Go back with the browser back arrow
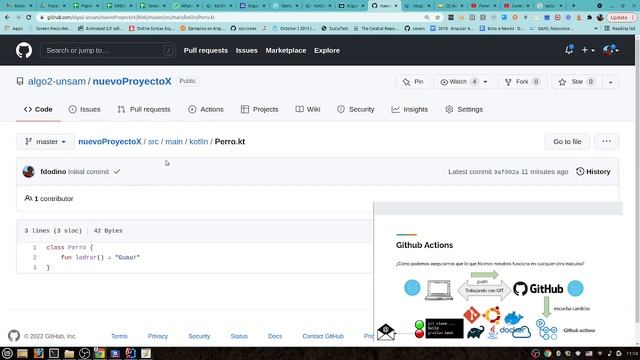 click(7, 18)
